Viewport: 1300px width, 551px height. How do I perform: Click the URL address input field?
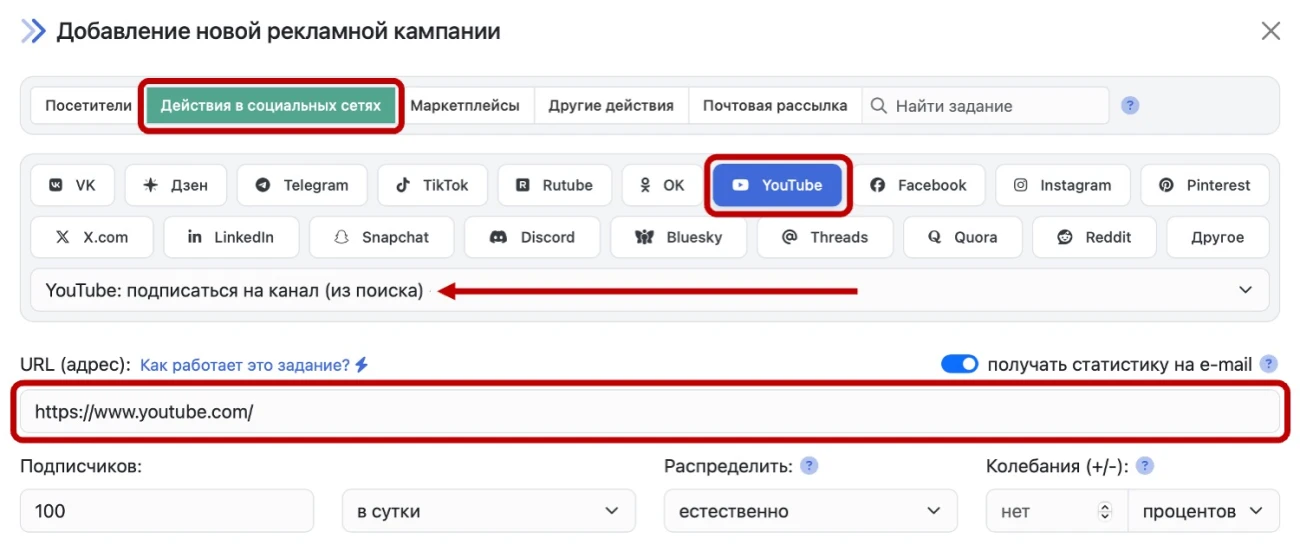pyautogui.click(x=650, y=411)
